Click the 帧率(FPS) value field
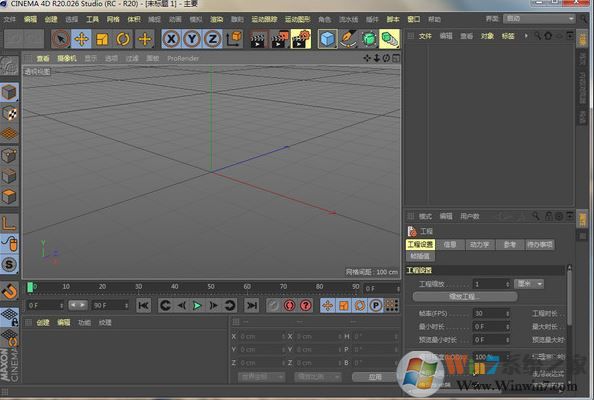The height and width of the screenshot is (400, 594). [x=491, y=314]
